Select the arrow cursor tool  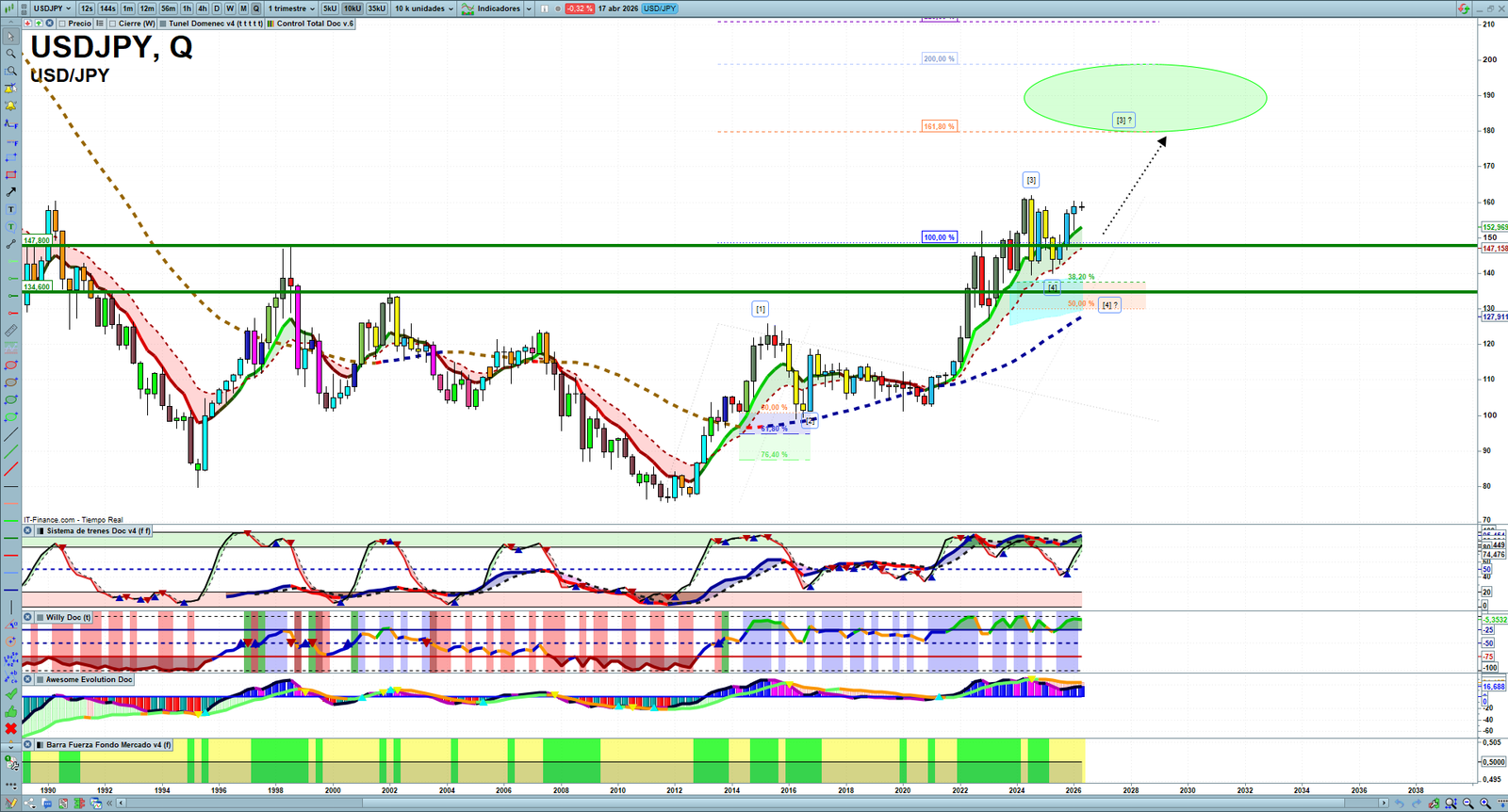tap(11, 37)
